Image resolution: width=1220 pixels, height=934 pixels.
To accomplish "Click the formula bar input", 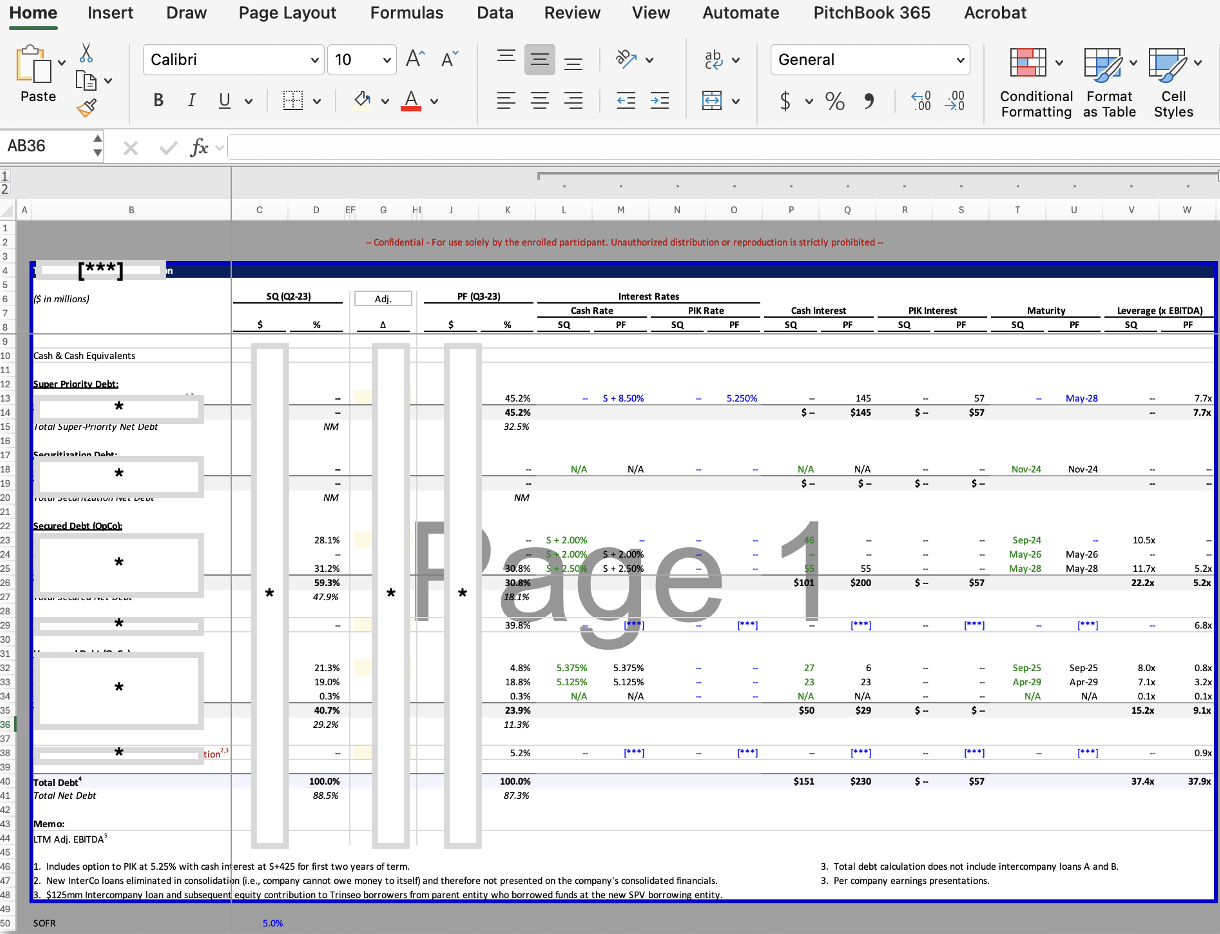I will (723, 147).
